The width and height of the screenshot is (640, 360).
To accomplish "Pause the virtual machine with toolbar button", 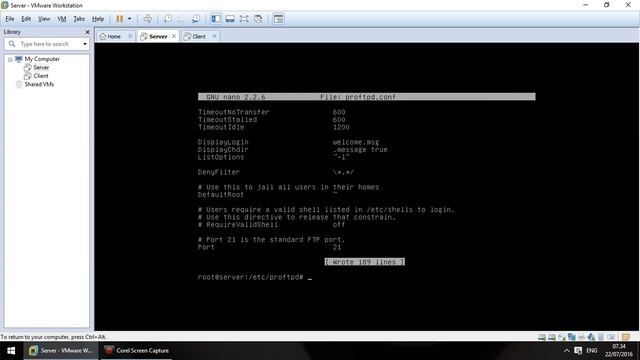I will click(120, 19).
